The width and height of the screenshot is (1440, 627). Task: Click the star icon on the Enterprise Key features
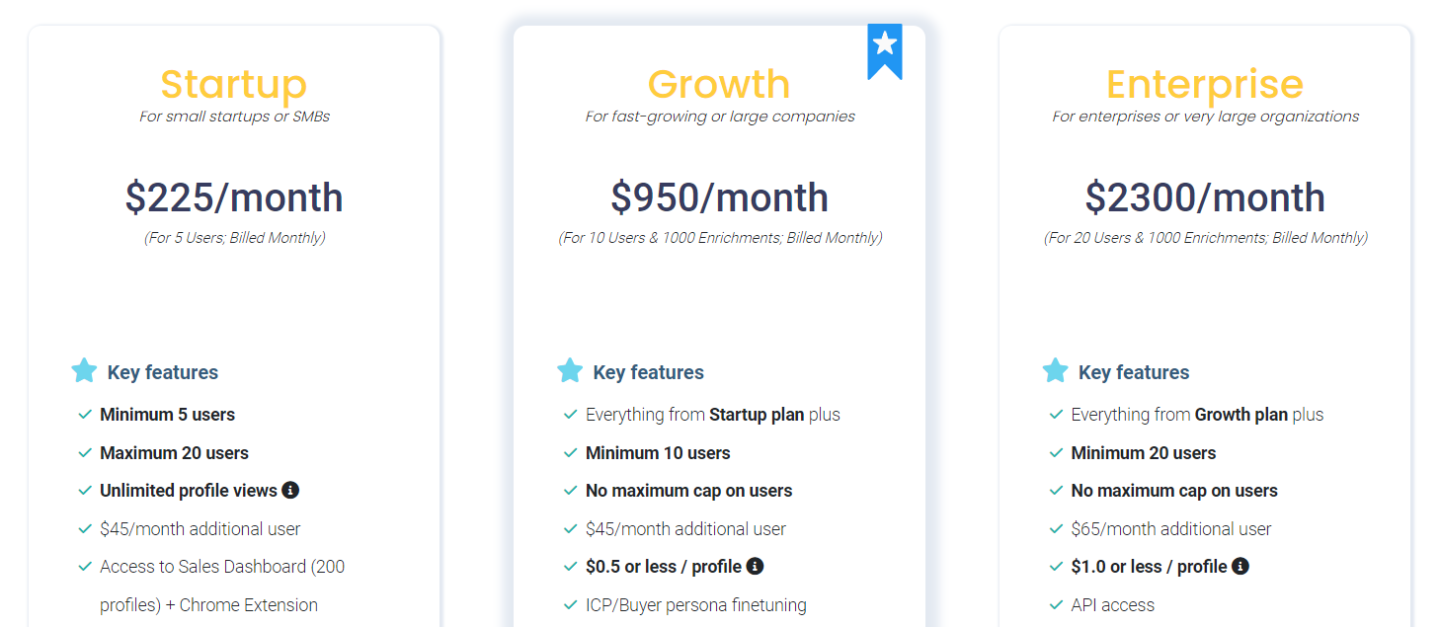(x=1056, y=371)
